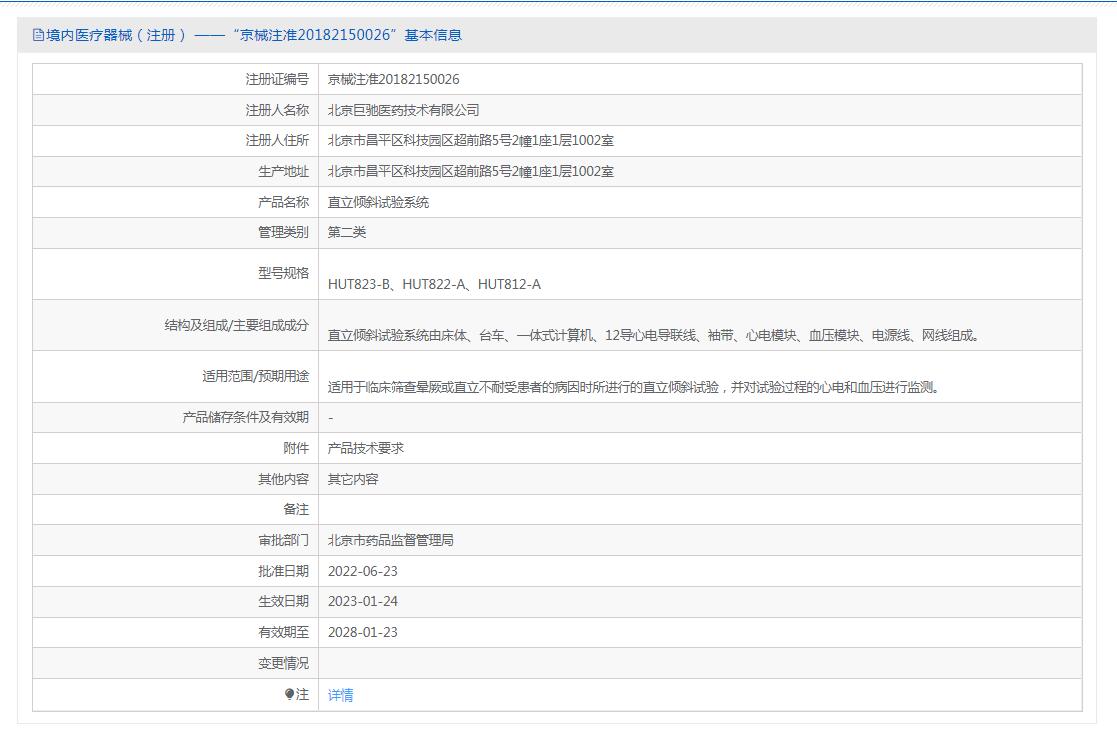Click the approving department 北京市药品监督管理局
The width and height of the screenshot is (1117, 740).
(390, 540)
